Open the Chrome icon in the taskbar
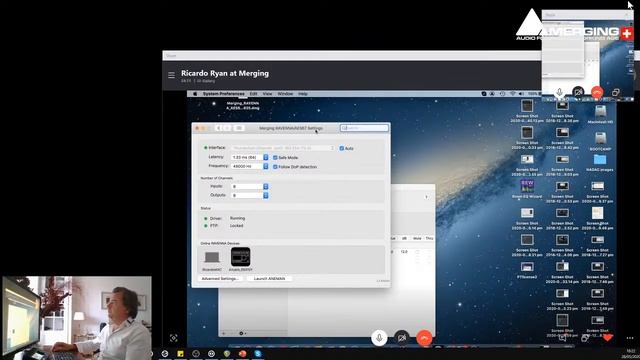This screenshot has height=360, width=640. click(227, 353)
